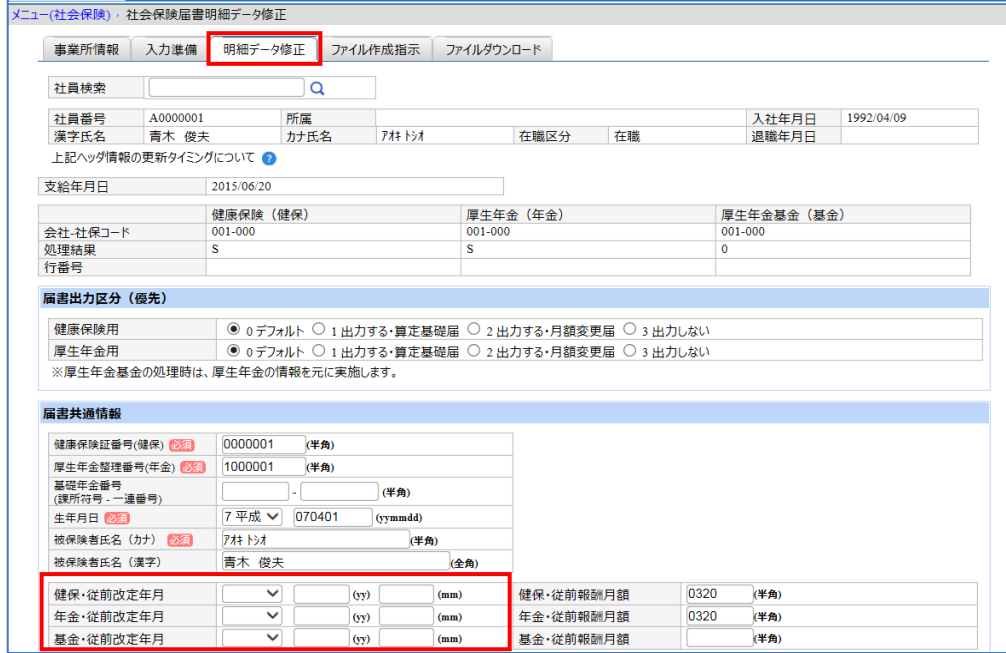Follow the メニュー(社会保険) breadcrumb link
Viewport: 1006px width, 653px height.
pyautogui.click(x=60, y=15)
